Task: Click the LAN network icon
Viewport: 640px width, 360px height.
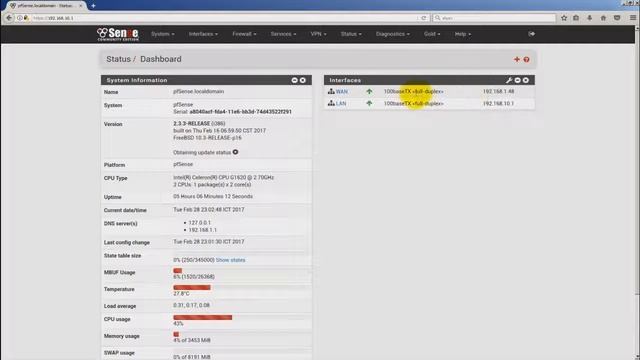Action: (331, 103)
